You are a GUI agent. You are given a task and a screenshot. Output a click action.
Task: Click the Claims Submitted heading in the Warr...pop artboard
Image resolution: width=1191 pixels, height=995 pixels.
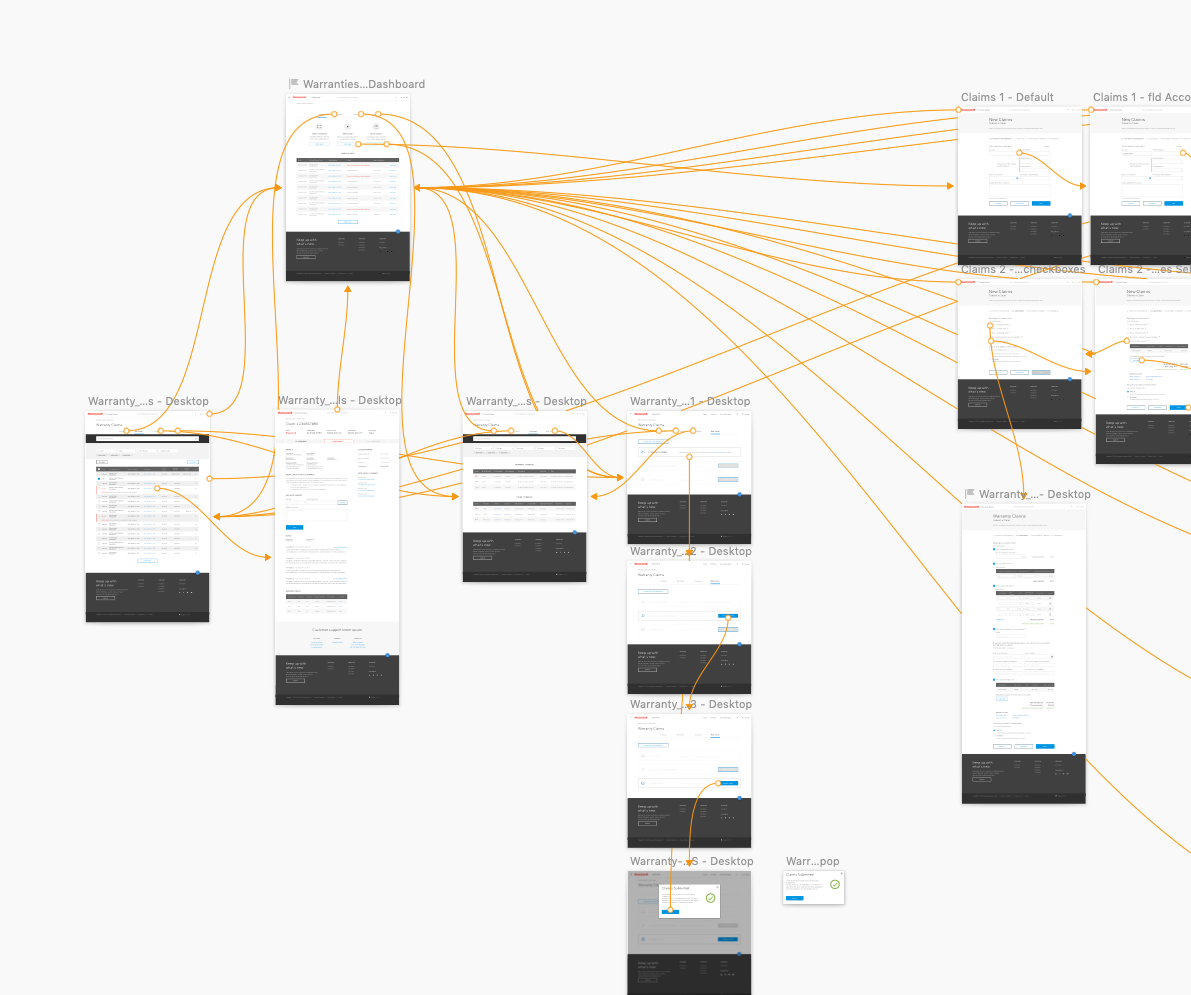pyautogui.click(x=800, y=875)
